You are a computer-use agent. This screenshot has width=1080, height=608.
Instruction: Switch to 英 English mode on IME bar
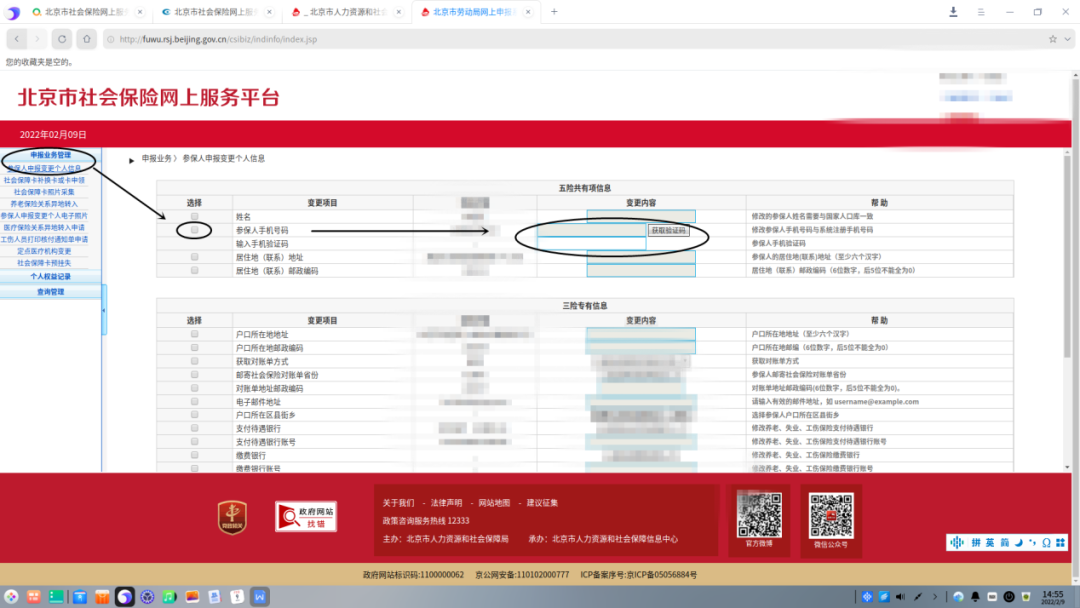tap(990, 543)
